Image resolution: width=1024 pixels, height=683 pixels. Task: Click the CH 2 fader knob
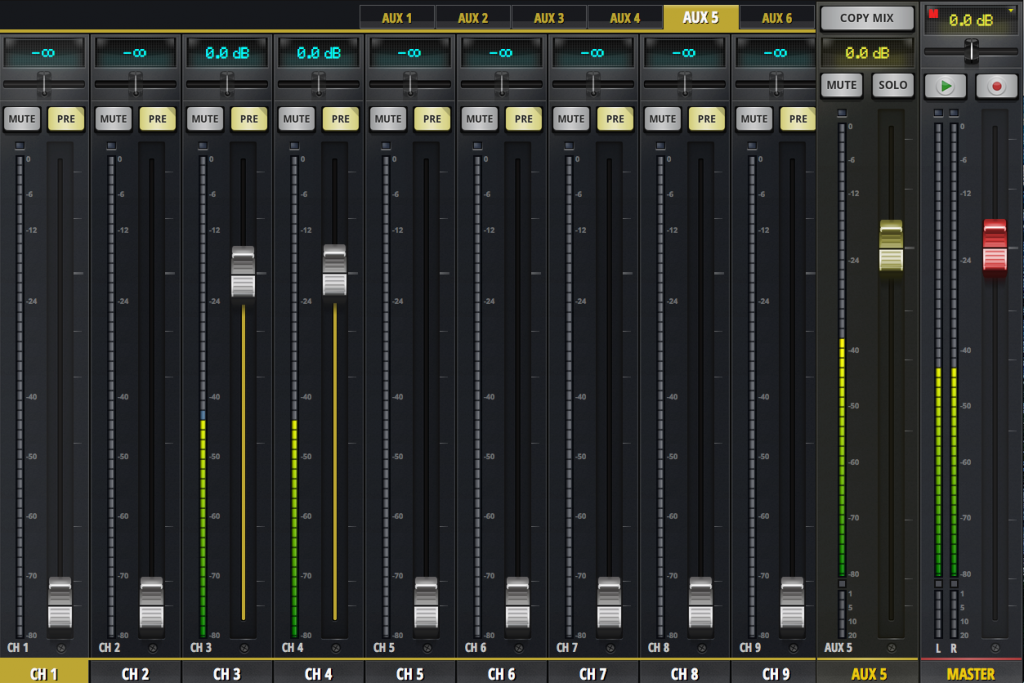point(152,603)
